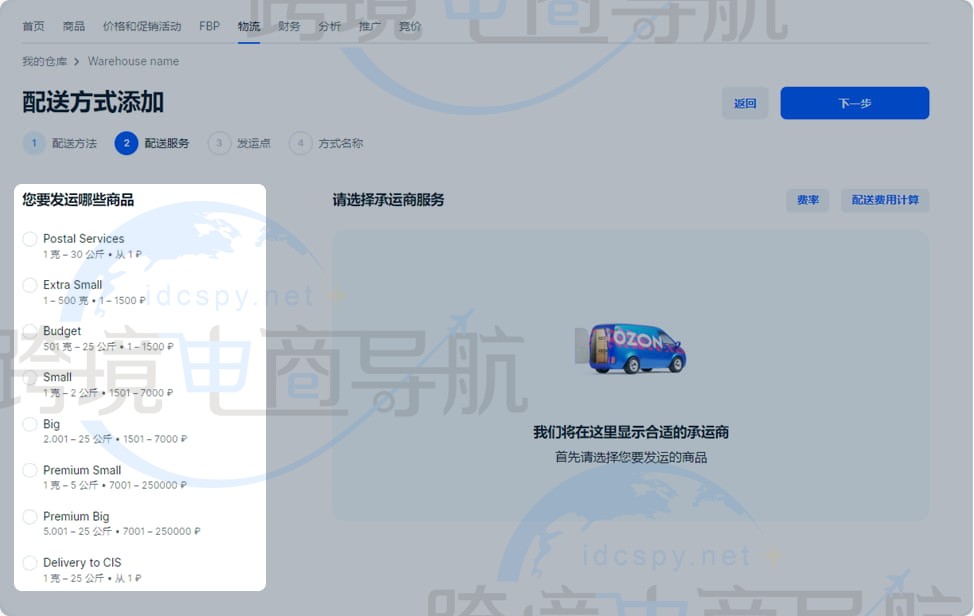
Task: Select the Premium Big option
Action: [x=30, y=516]
